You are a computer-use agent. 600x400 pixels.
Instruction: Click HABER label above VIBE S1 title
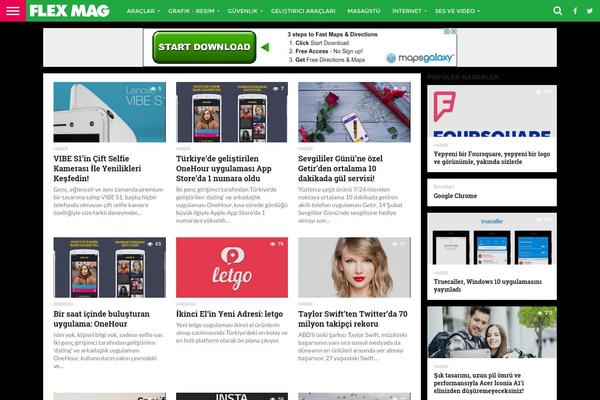(60, 149)
